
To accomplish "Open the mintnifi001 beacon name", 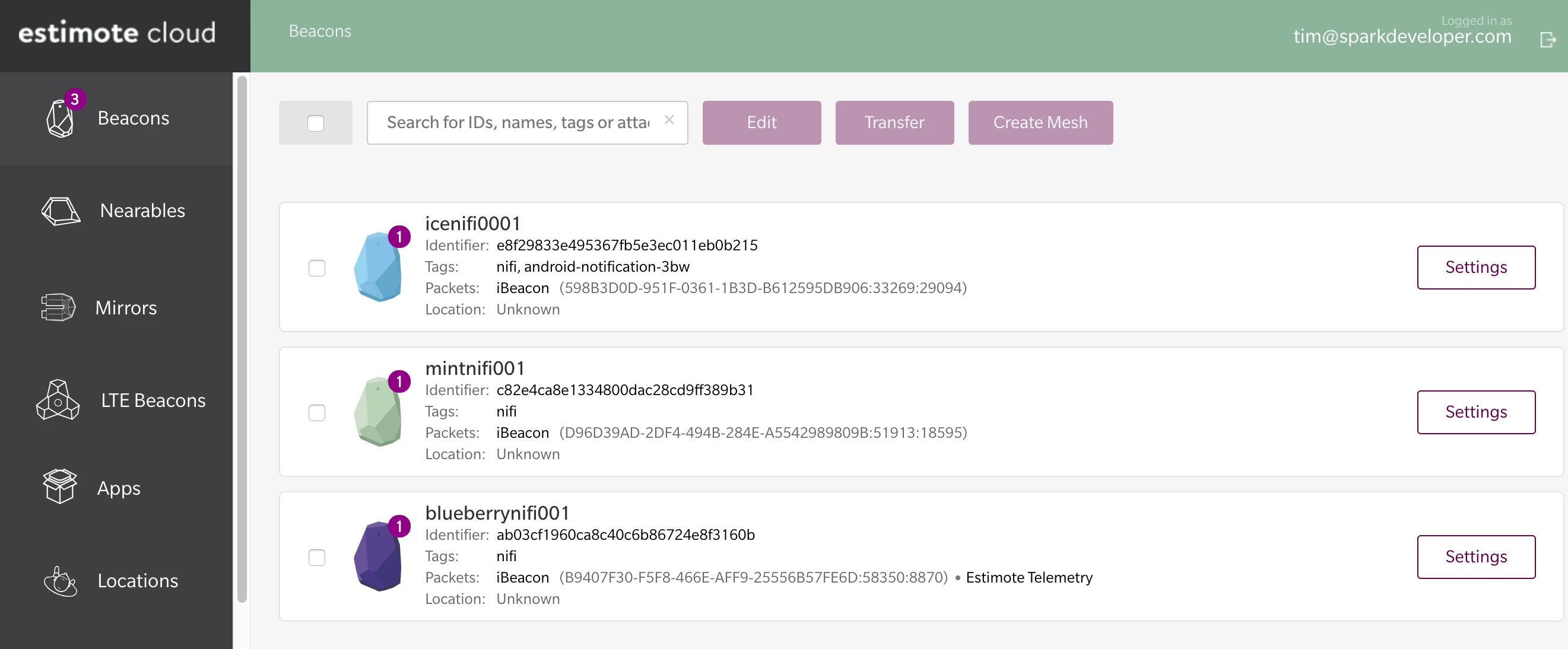I will (475, 368).
